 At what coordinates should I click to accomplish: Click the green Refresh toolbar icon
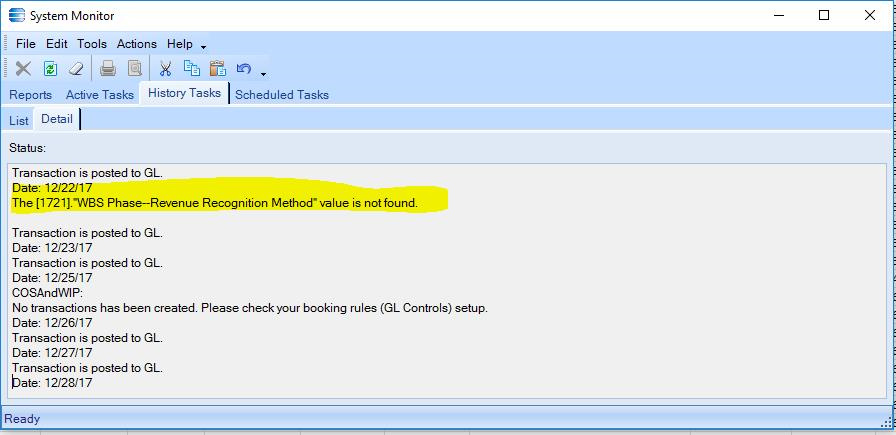coord(50,69)
